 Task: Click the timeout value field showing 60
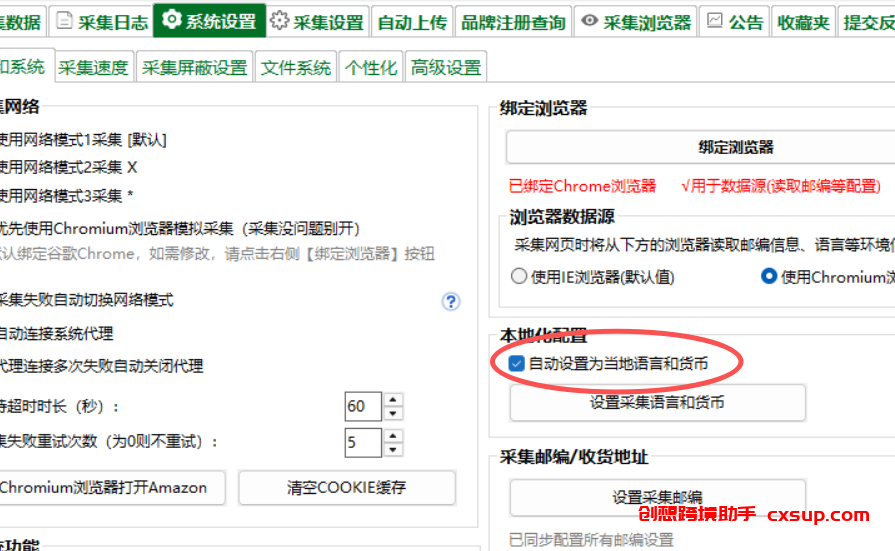tap(362, 407)
